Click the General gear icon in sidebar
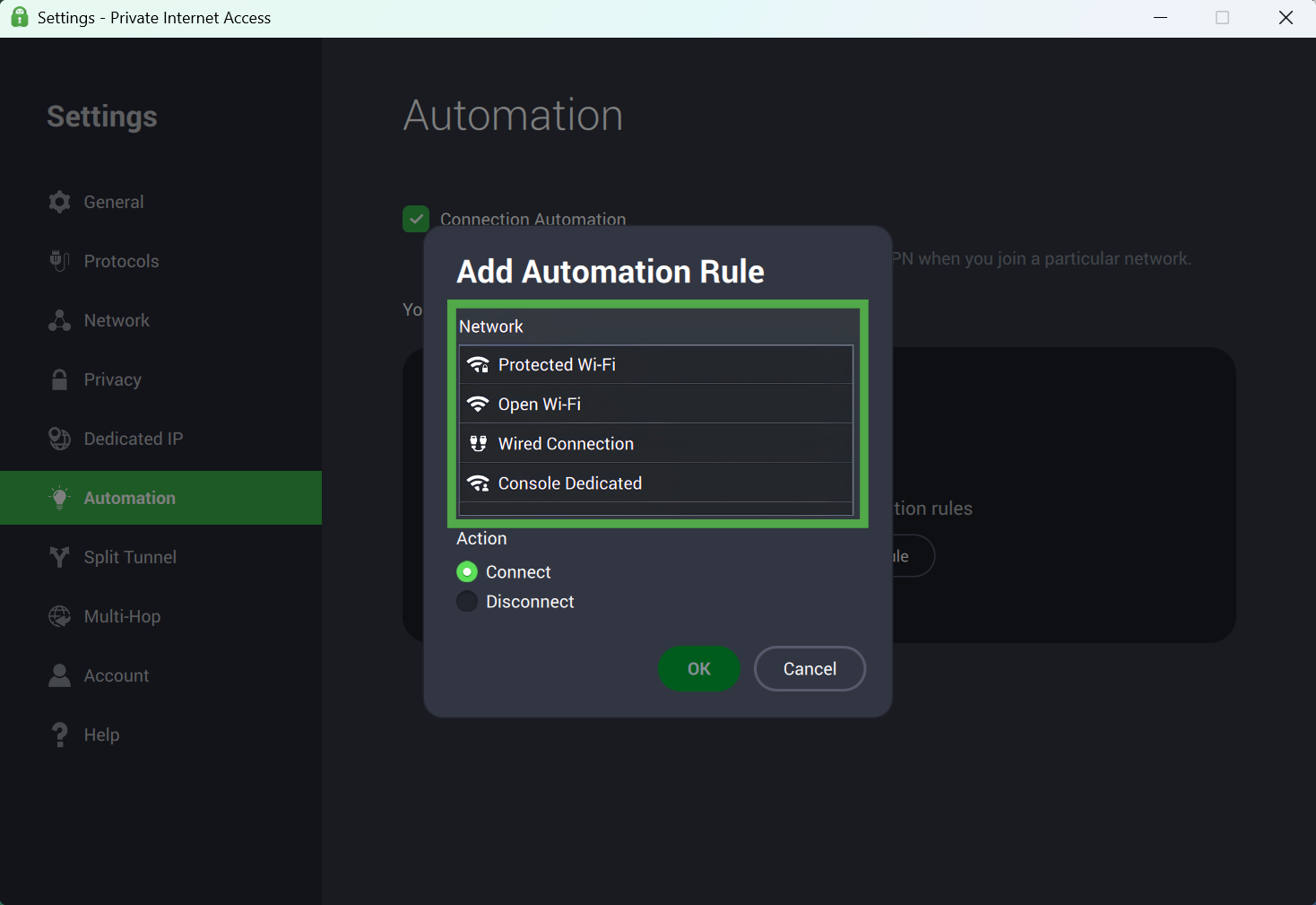 coord(59,202)
